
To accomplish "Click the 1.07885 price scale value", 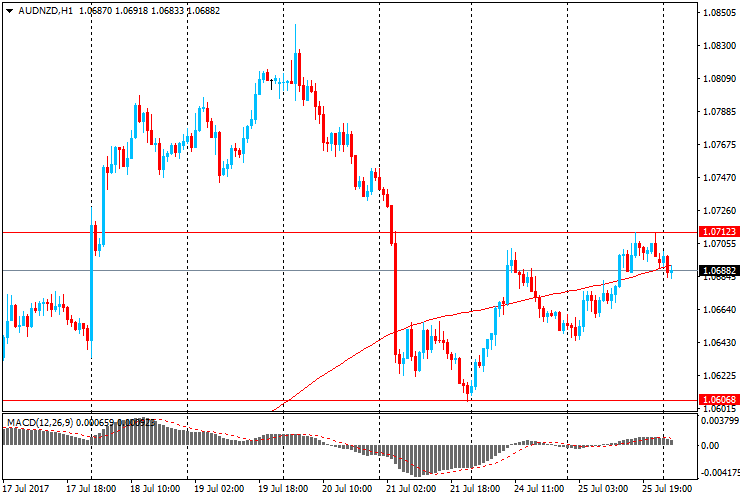I will pos(719,112).
